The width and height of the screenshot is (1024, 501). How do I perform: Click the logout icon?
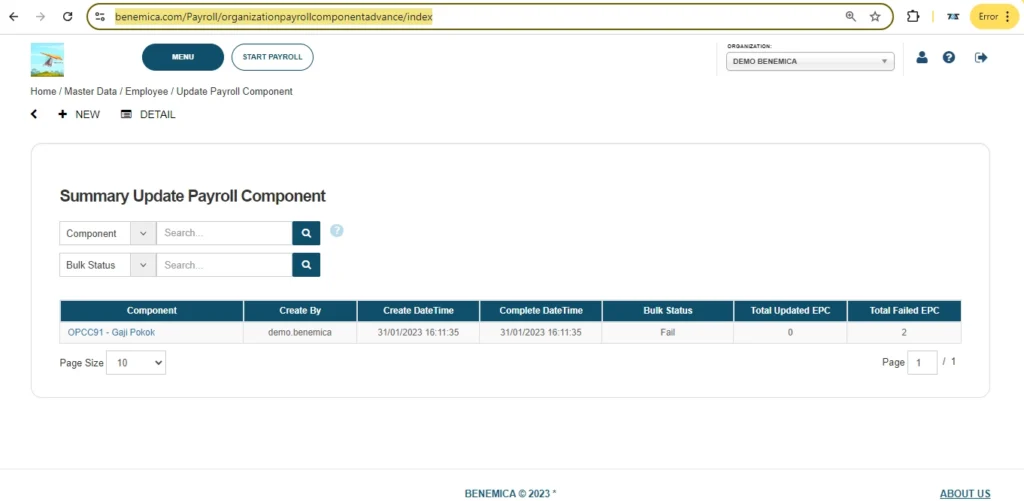(x=981, y=57)
